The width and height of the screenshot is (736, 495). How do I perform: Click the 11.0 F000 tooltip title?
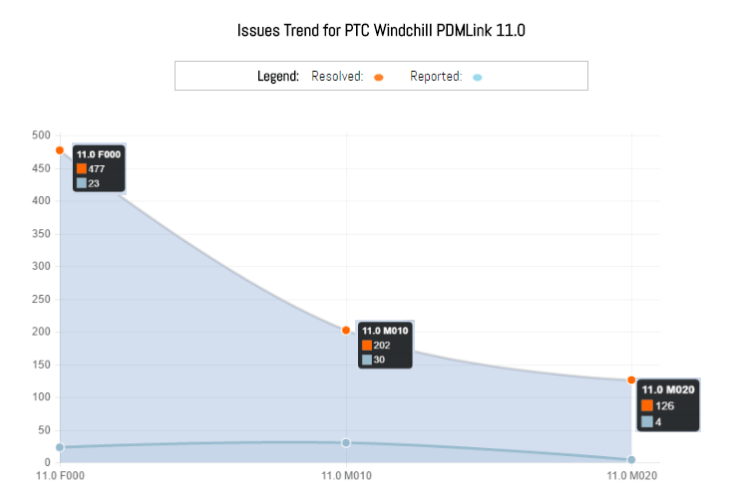point(98,155)
